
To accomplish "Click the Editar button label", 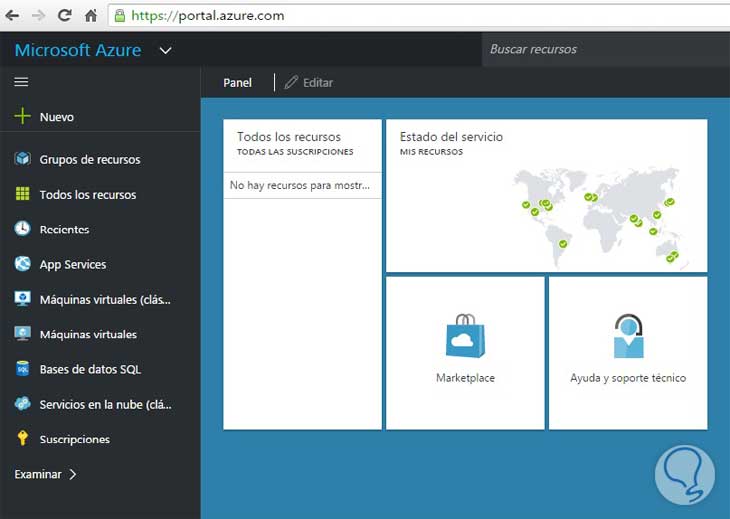I will [318, 83].
